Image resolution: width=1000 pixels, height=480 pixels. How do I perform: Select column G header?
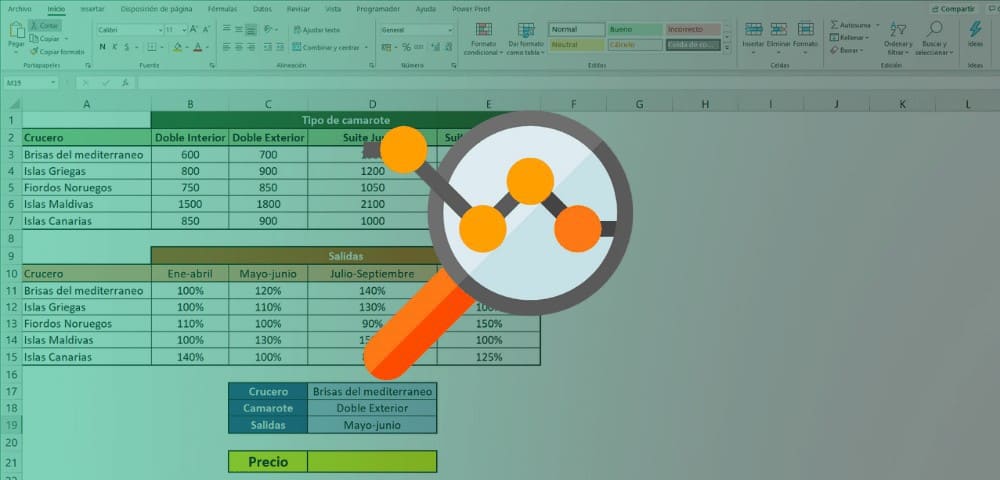[x=639, y=104]
